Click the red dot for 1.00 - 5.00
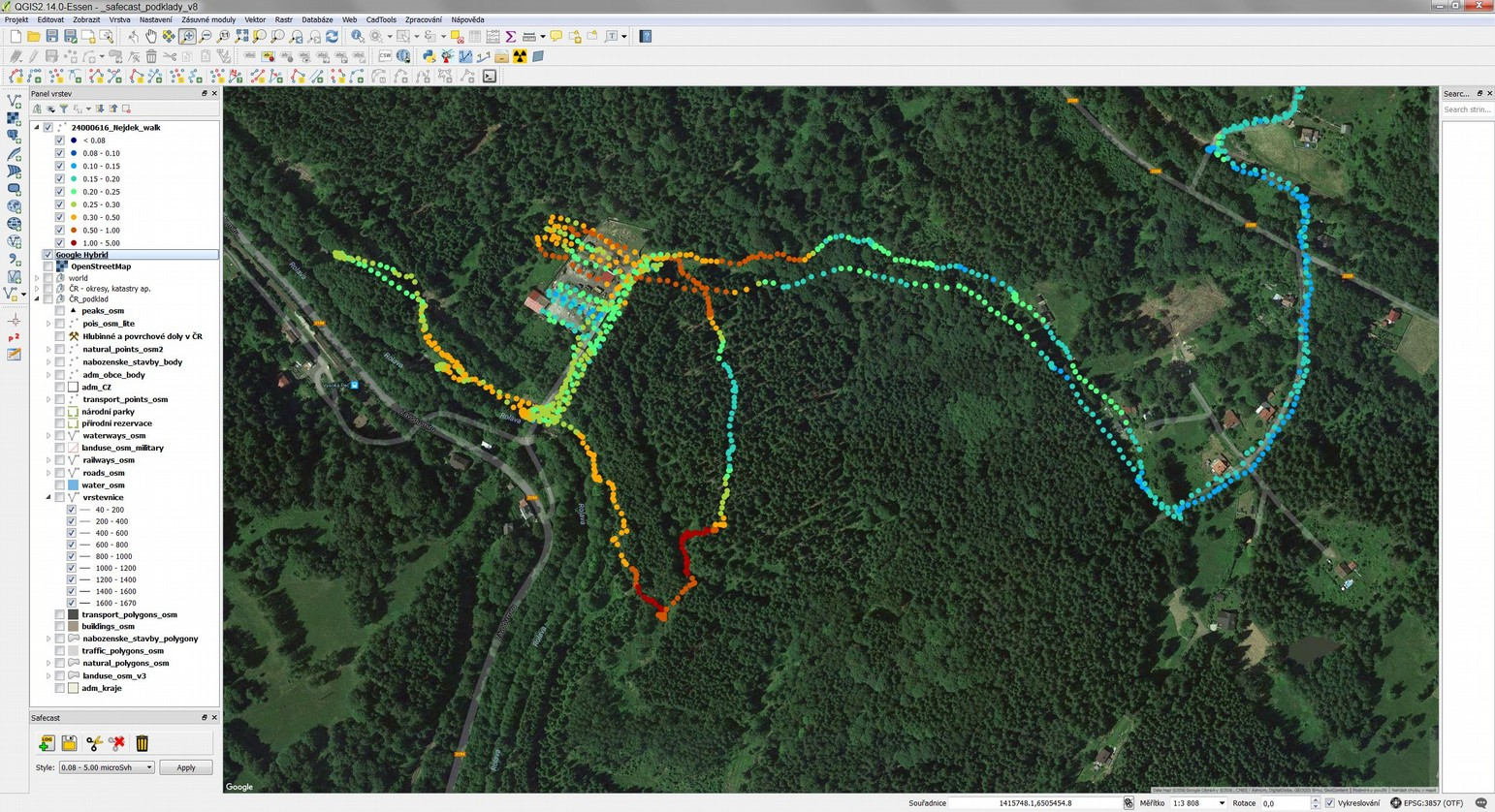1495x812 pixels. click(x=74, y=243)
